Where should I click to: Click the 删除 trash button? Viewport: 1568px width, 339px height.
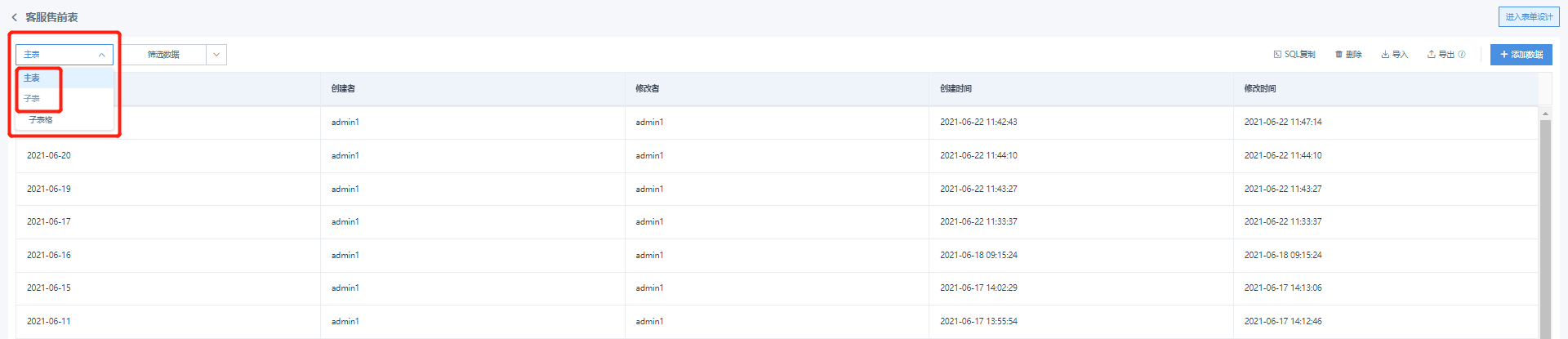[x=1348, y=55]
